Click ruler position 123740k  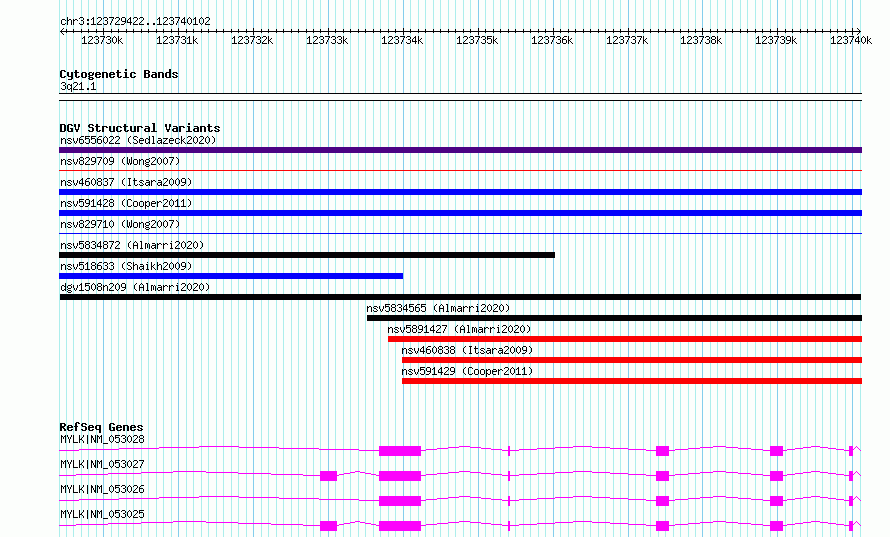tap(851, 40)
